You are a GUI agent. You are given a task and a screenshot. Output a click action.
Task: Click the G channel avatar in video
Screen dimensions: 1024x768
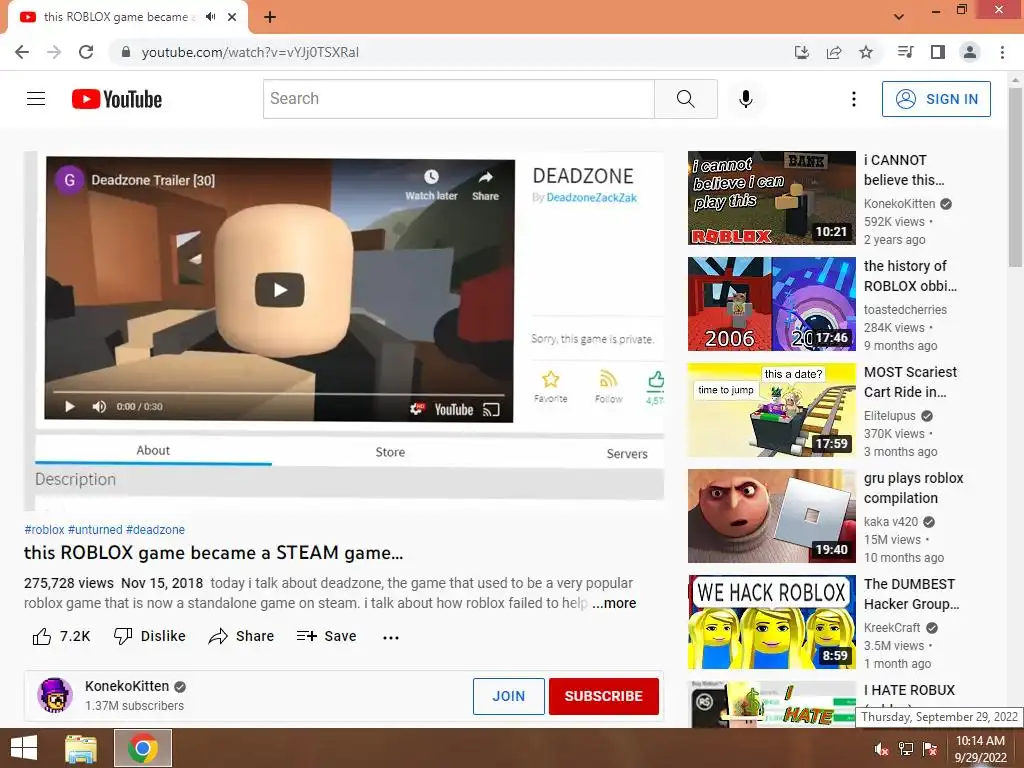(69, 180)
